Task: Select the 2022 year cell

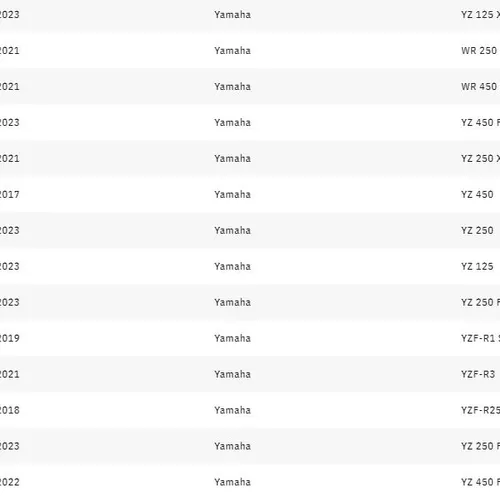Action: pos(10,482)
